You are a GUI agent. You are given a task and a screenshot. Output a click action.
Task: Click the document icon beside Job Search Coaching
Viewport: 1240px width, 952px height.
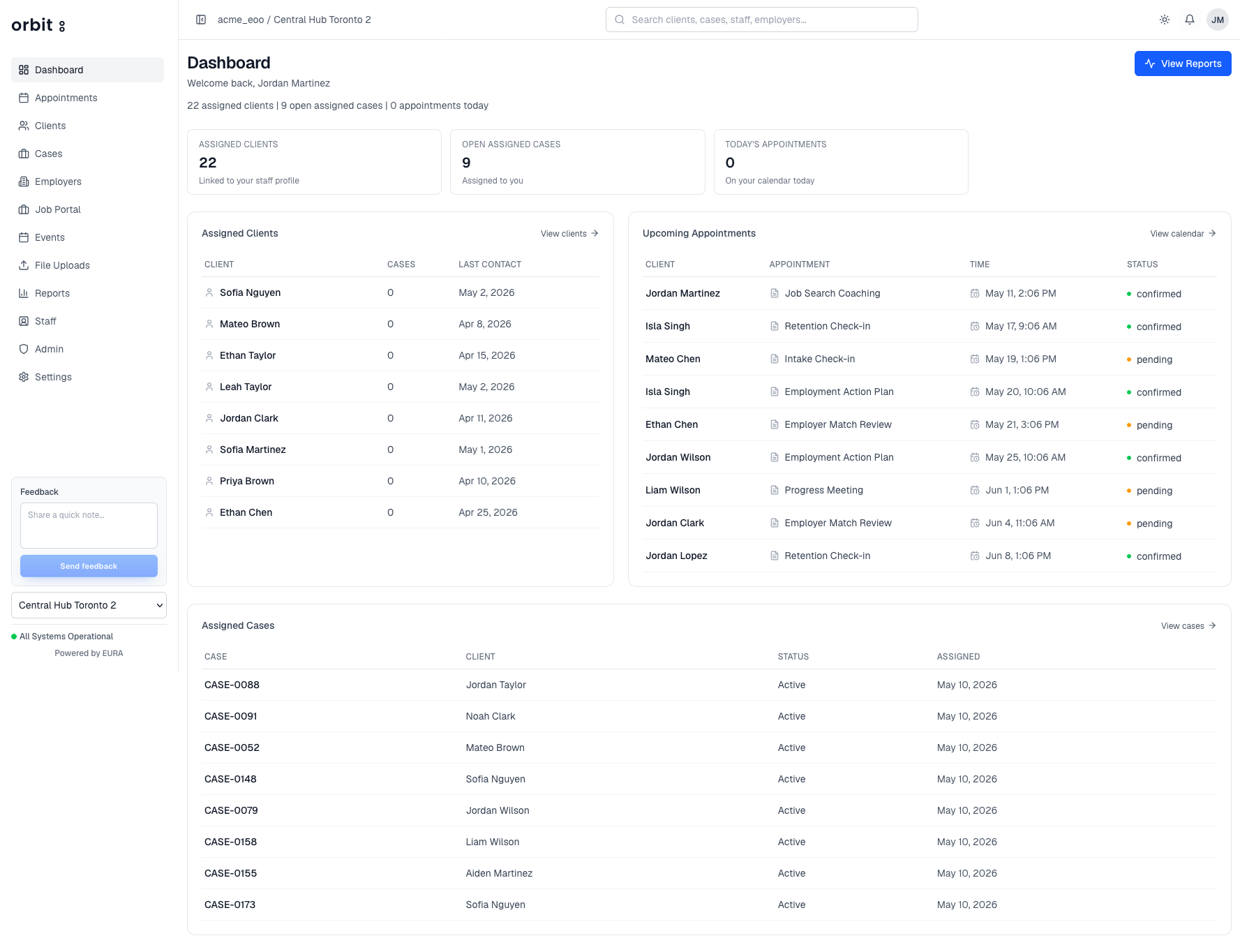pyautogui.click(x=775, y=293)
